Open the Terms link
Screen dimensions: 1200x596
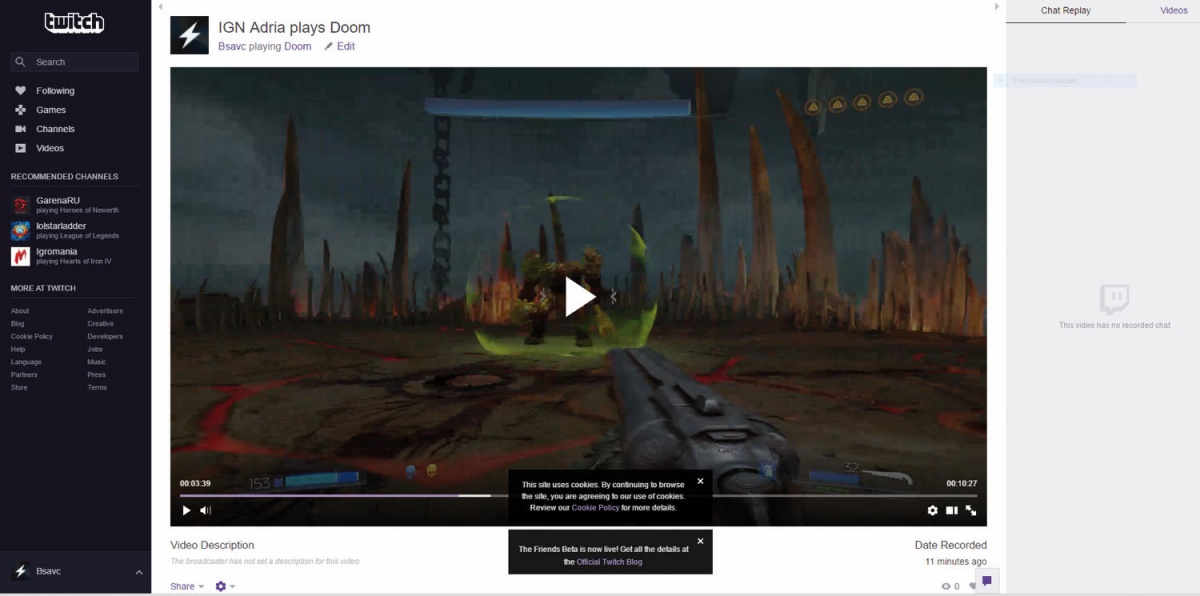coord(97,388)
